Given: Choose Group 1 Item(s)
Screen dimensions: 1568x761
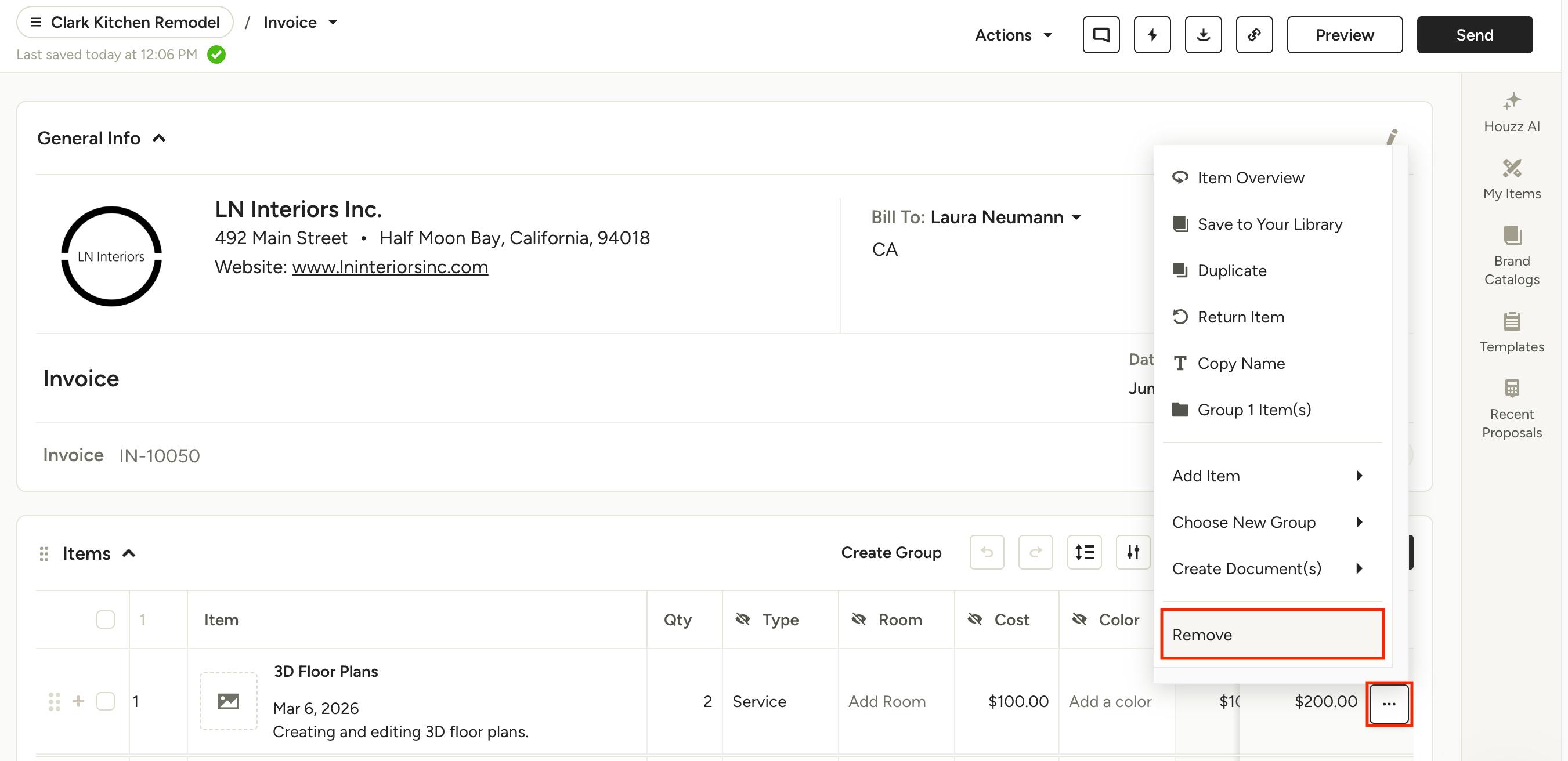Looking at the screenshot, I should (1271, 410).
